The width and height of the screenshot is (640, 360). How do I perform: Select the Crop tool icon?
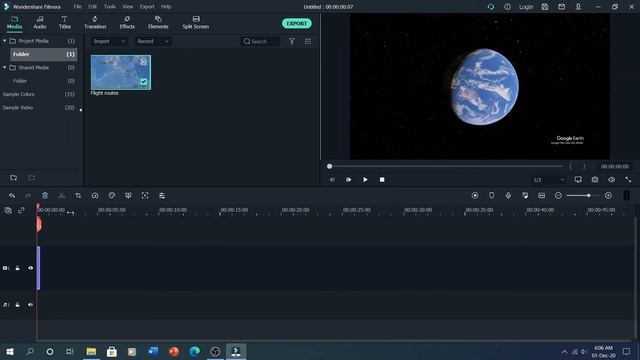click(x=78, y=196)
